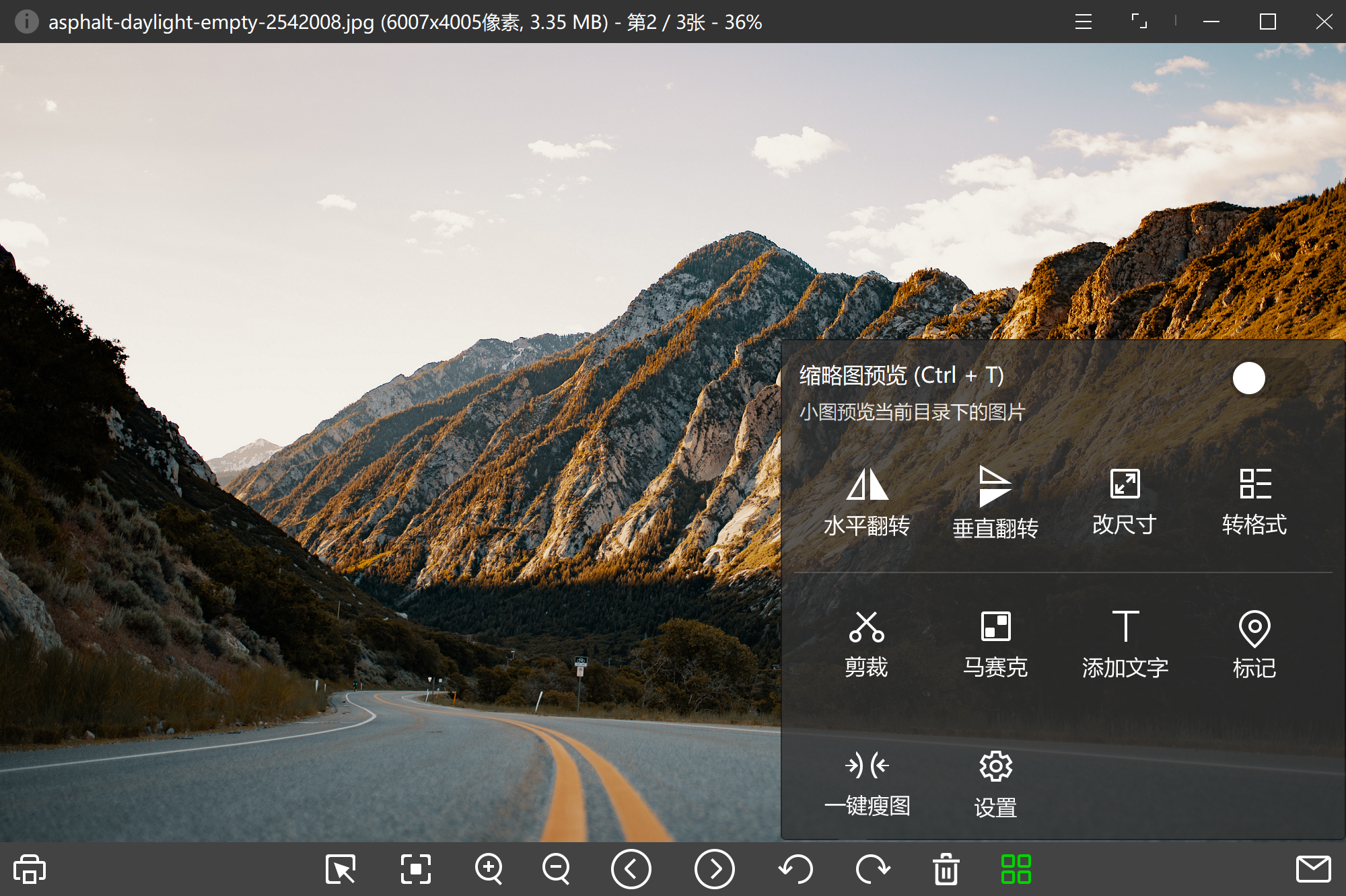
Task: Go to the previous image
Action: 631,869
